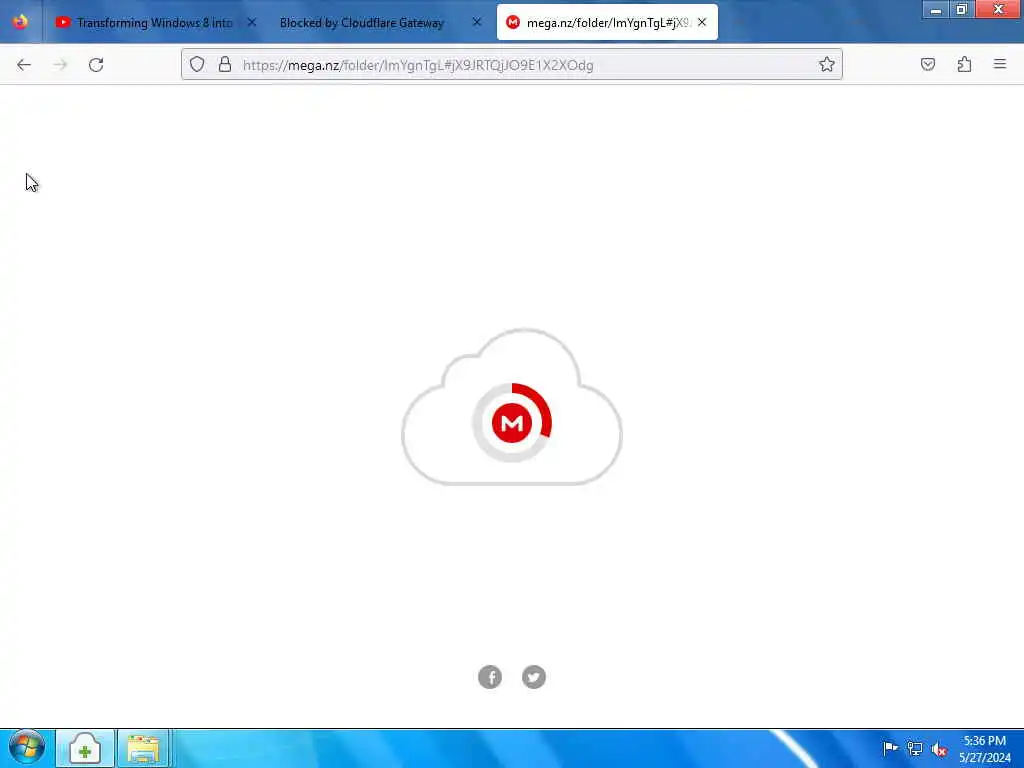Close the mega.nz tab

(x=702, y=22)
